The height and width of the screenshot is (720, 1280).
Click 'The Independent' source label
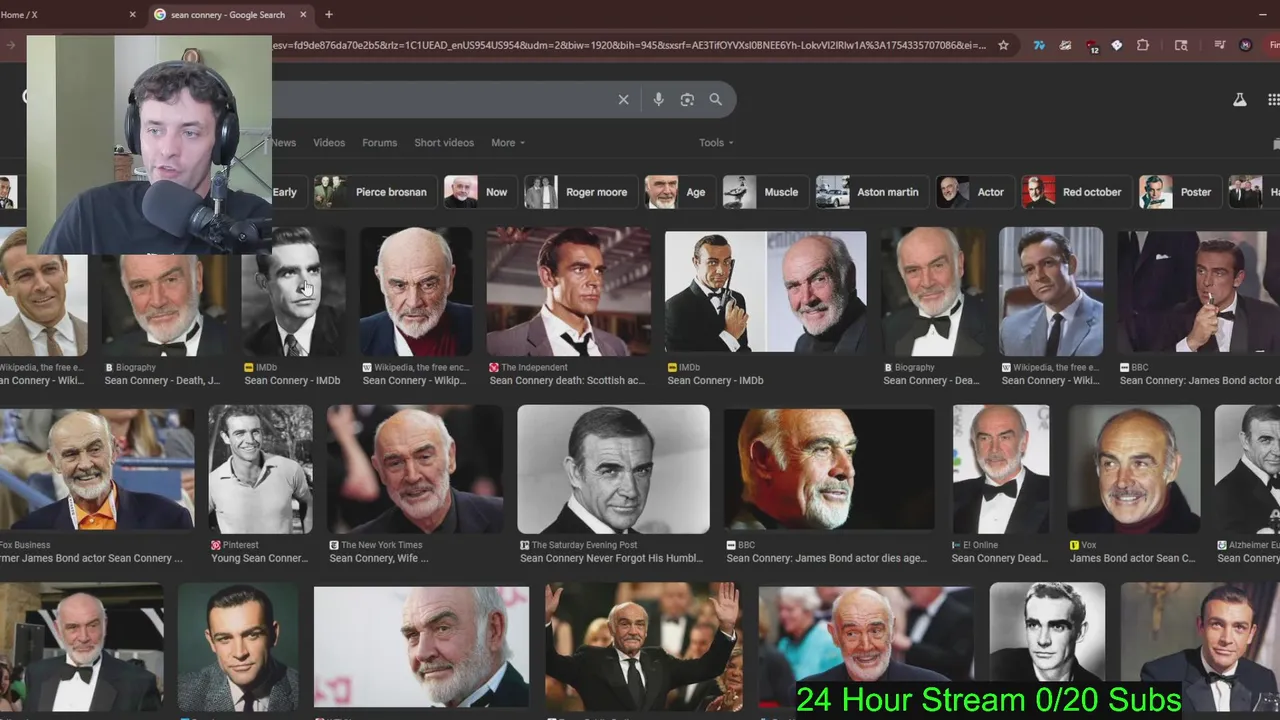[x=534, y=367]
